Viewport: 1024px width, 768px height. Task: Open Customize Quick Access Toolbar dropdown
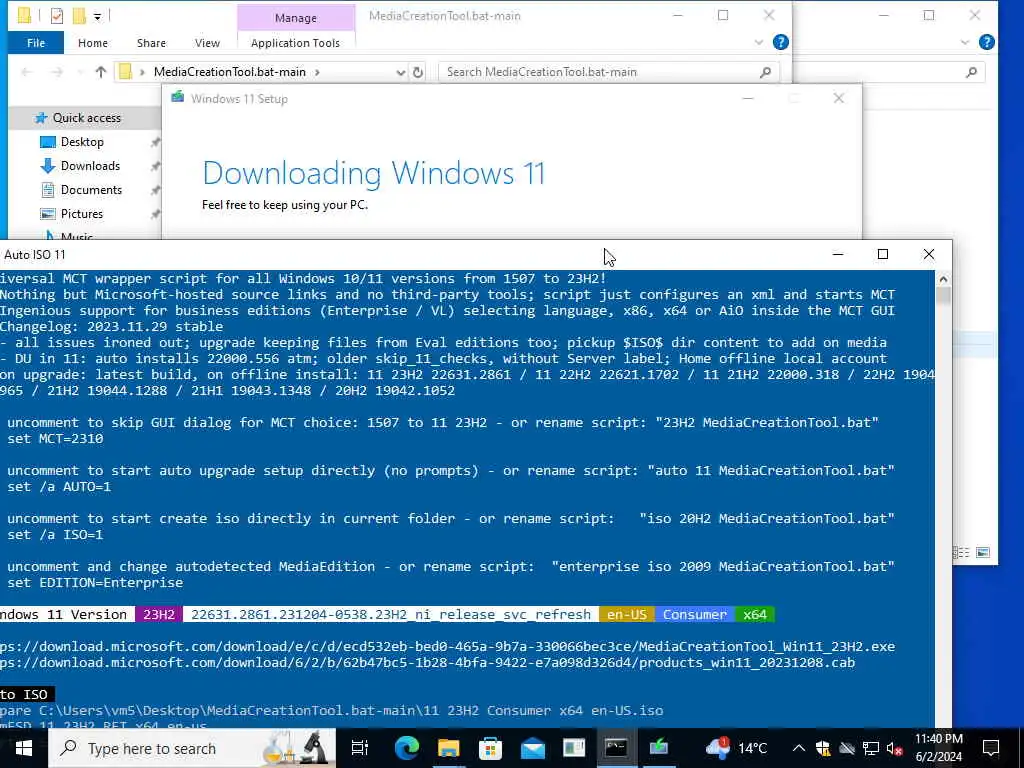coord(97,16)
